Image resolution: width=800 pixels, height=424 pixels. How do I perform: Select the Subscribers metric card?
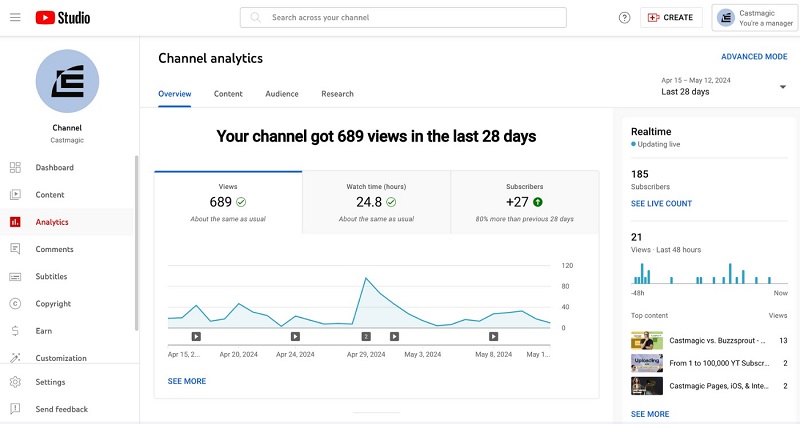pos(524,203)
